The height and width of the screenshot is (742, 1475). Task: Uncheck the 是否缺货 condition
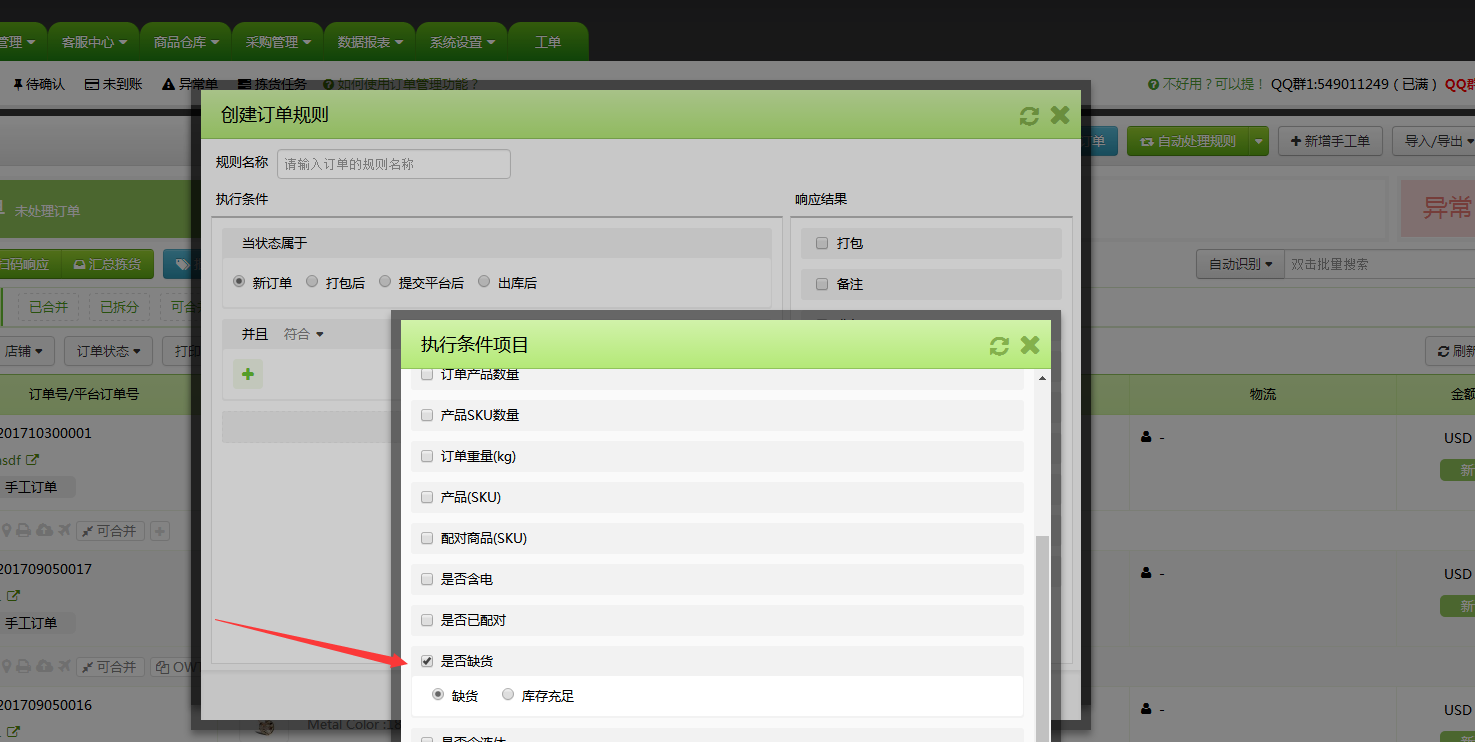(427, 661)
